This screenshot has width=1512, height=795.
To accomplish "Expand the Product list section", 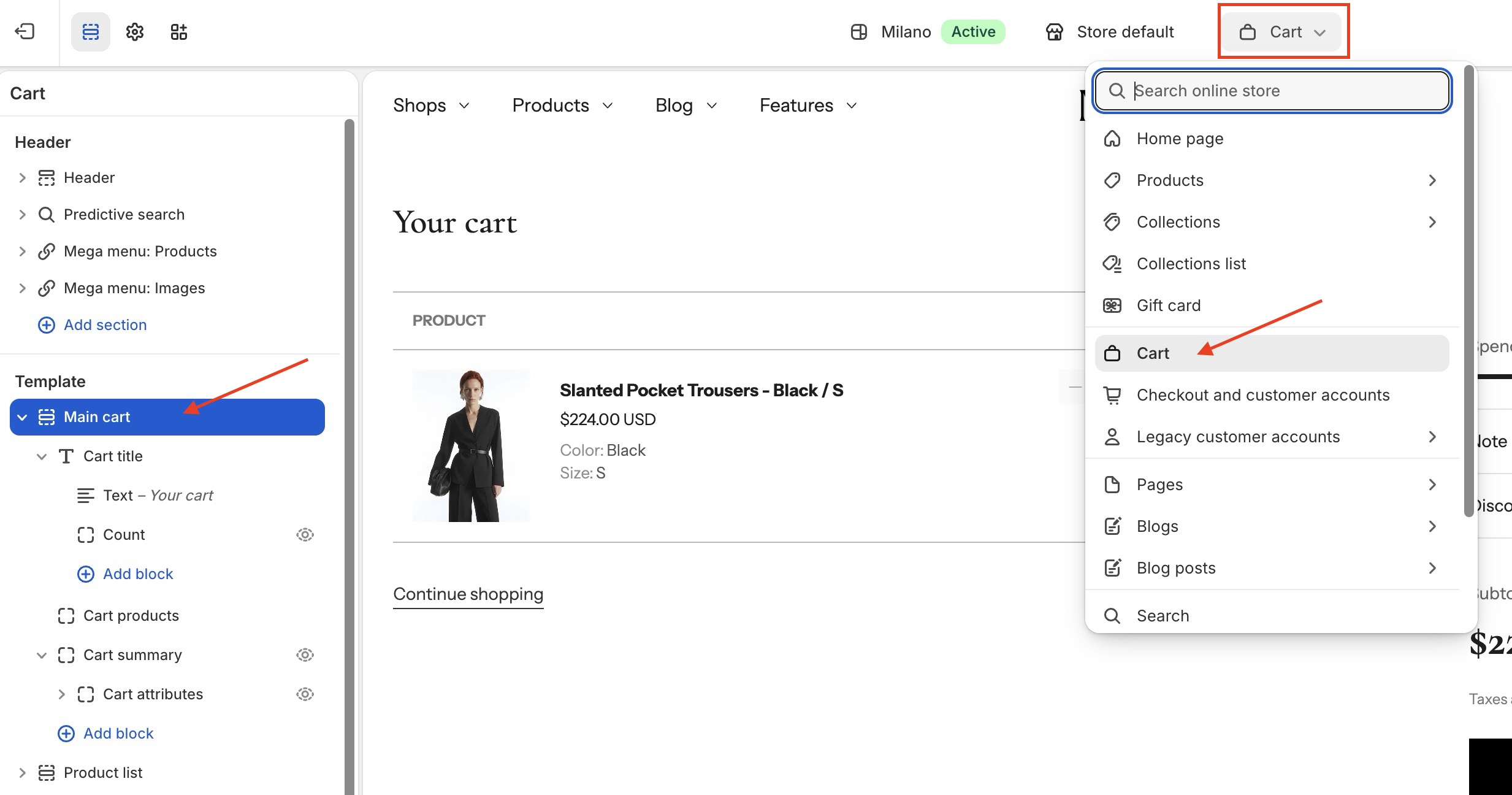I will point(22,773).
